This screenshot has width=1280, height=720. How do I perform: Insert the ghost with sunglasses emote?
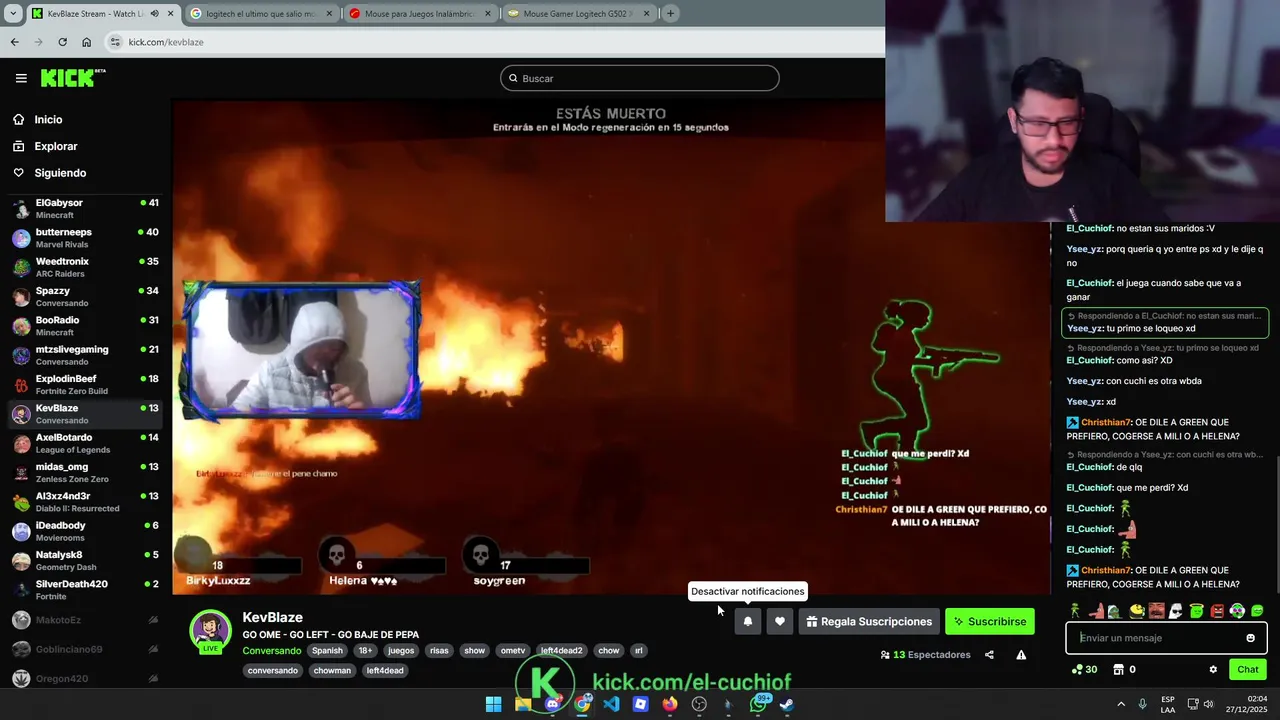coord(1176,611)
